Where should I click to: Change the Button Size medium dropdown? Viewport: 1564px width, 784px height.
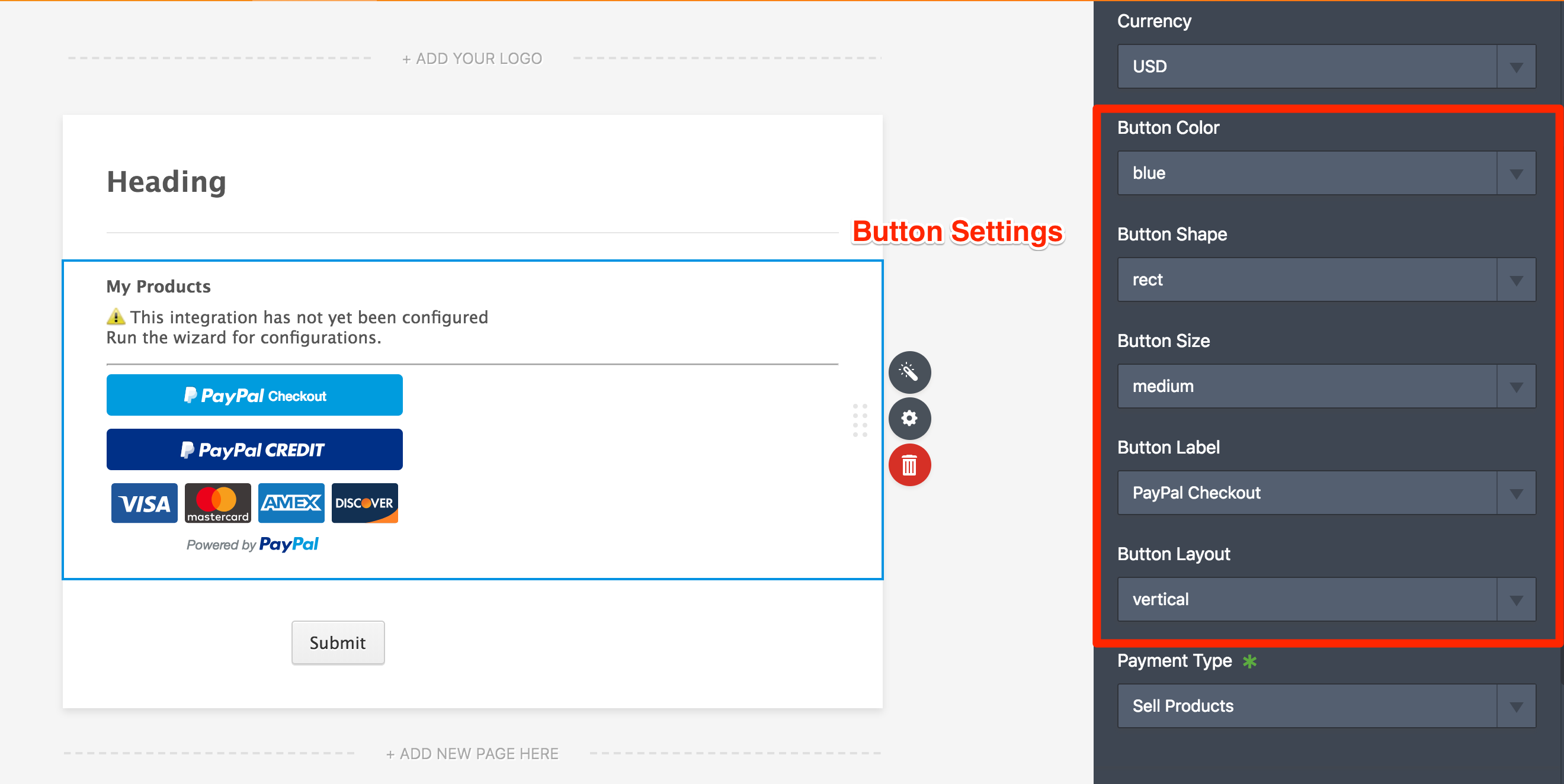coord(1326,386)
